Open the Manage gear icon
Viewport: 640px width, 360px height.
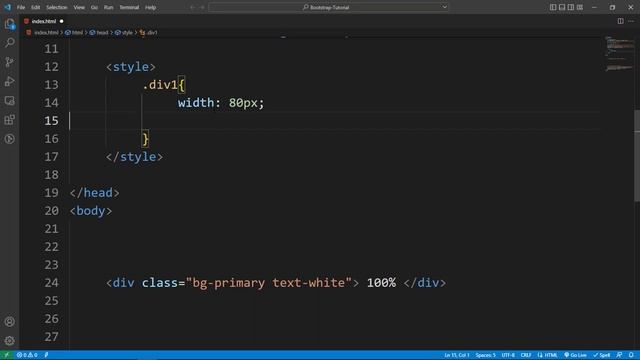pos(9,340)
